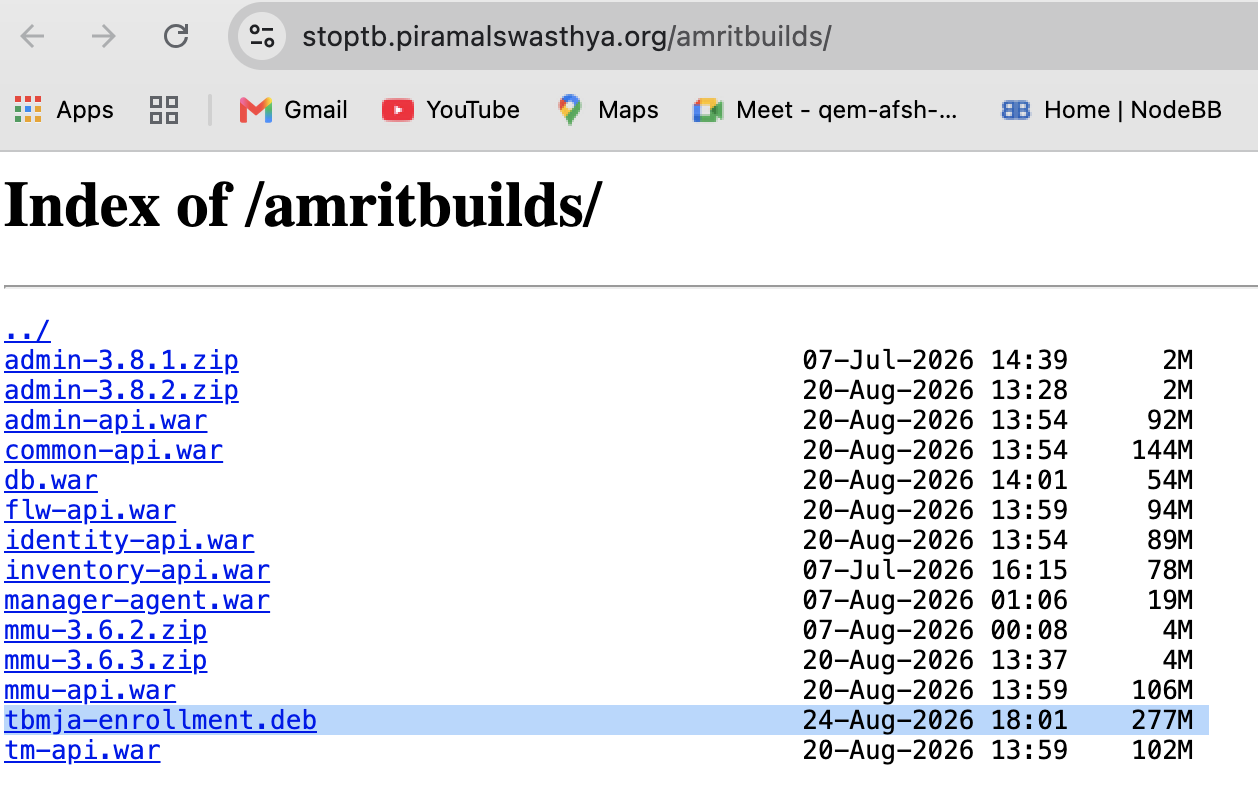Screen dimensions: 1258x788
Task: Open Gmail bookmark
Action: [x=294, y=109]
